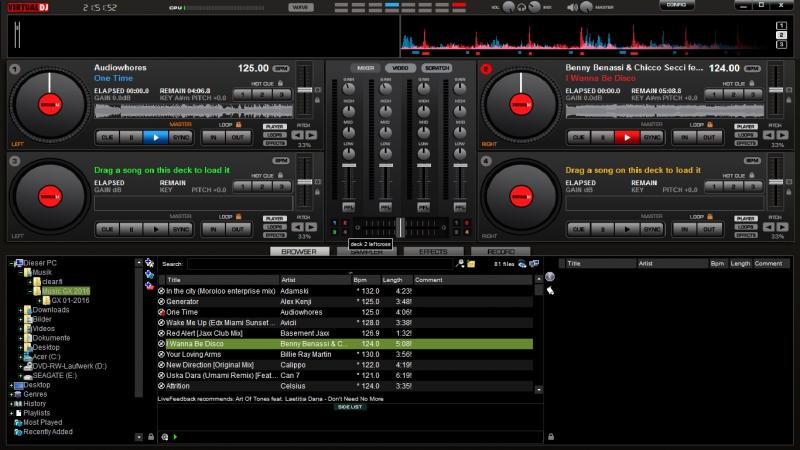Click the Search input field
This screenshot has width=800, height=450.
tap(318, 264)
